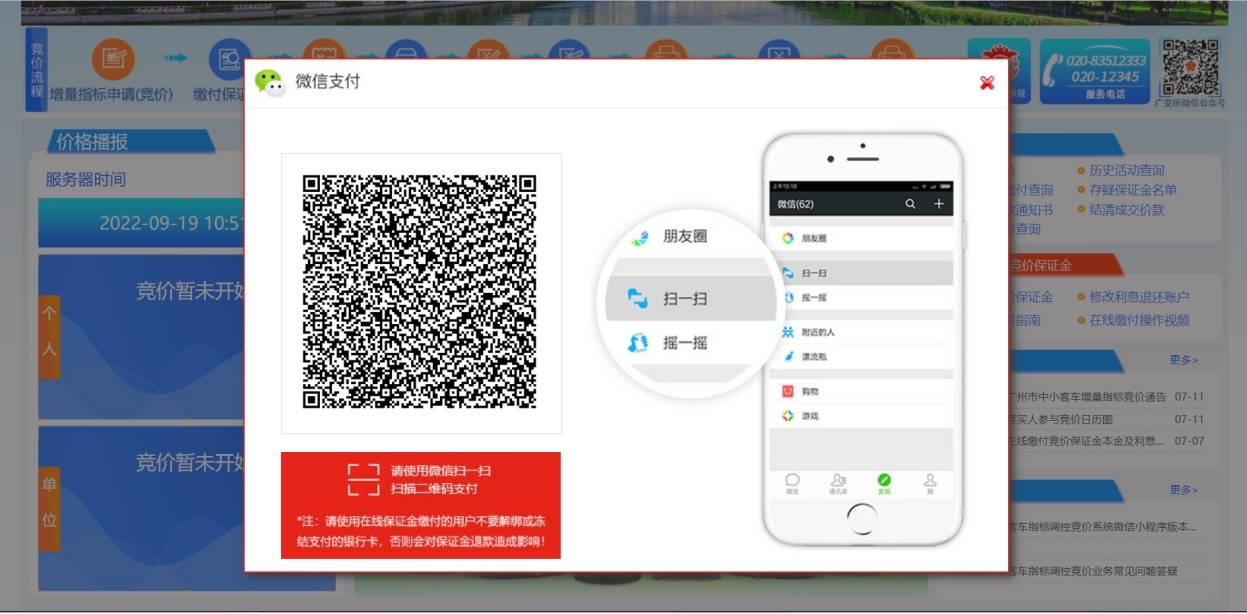Click the 服务器时间 label
The image size is (1247, 614).
coord(86,180)
